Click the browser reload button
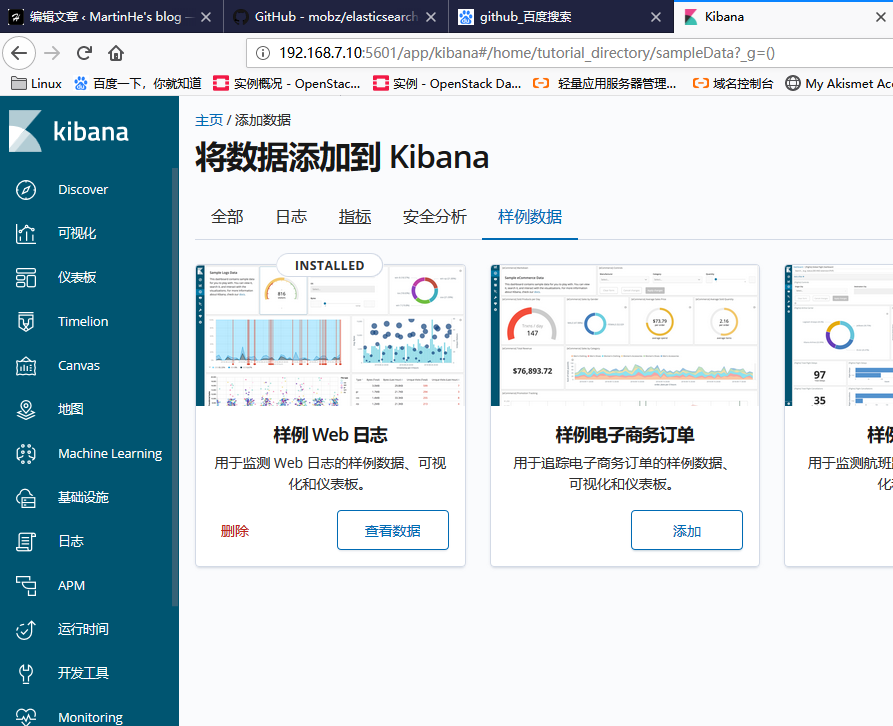 [84, 53]
